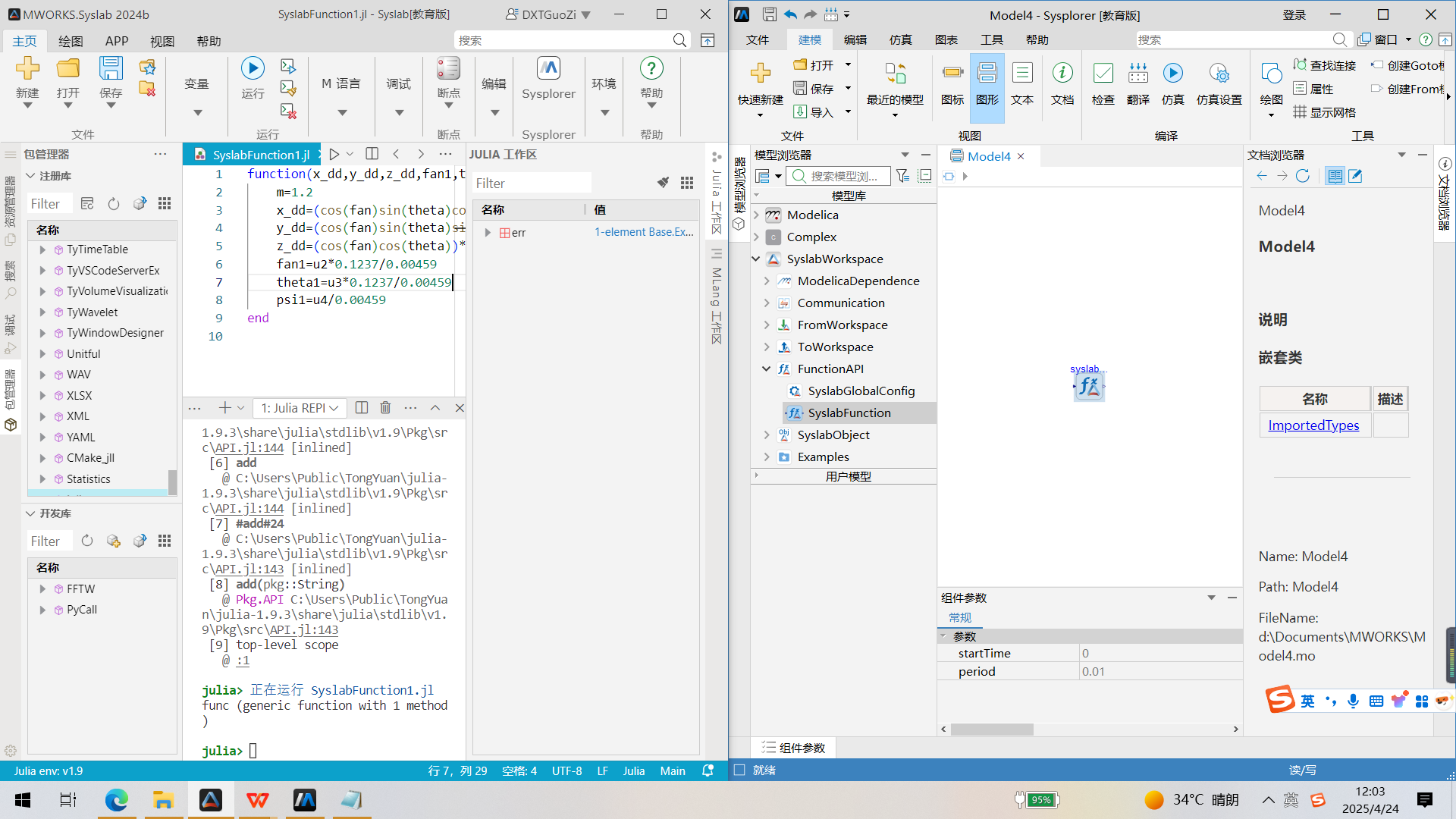The width and height of the screenshot is (1456, 819).
Task: Open Microsoft Edge from the taskbar
Action: (x=116, y=800)
